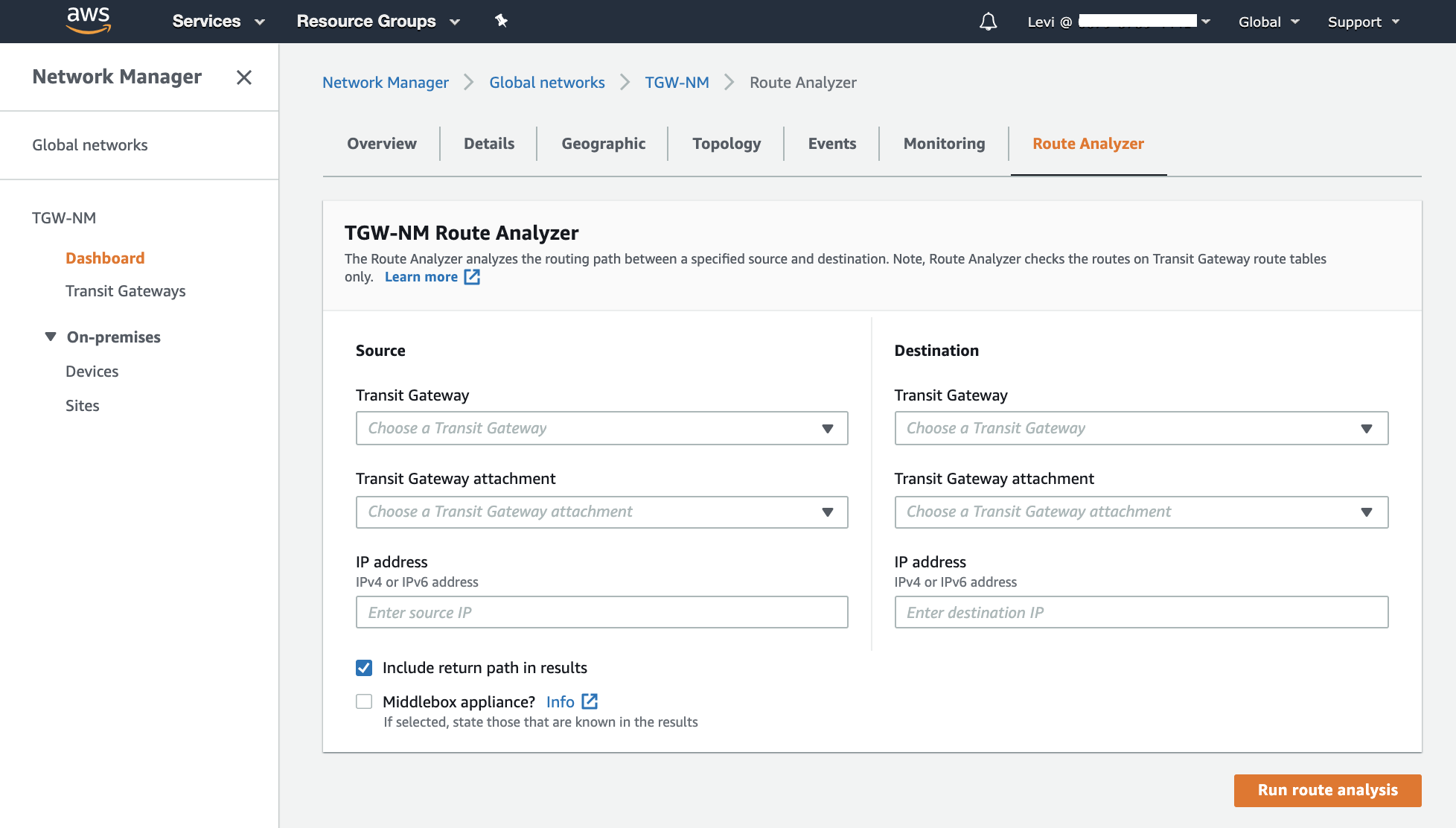Click the pin shortcuts icon

[x=501, y=21]
